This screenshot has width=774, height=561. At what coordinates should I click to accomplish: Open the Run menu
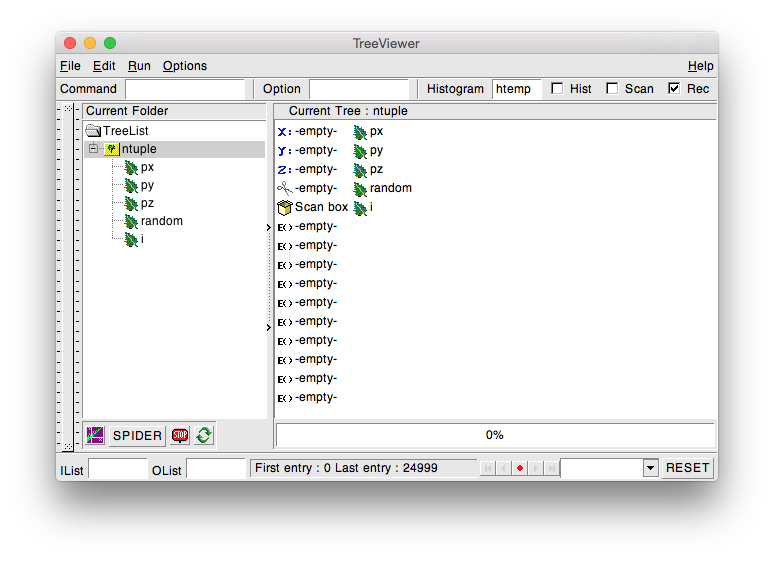(x=139, y=66)
